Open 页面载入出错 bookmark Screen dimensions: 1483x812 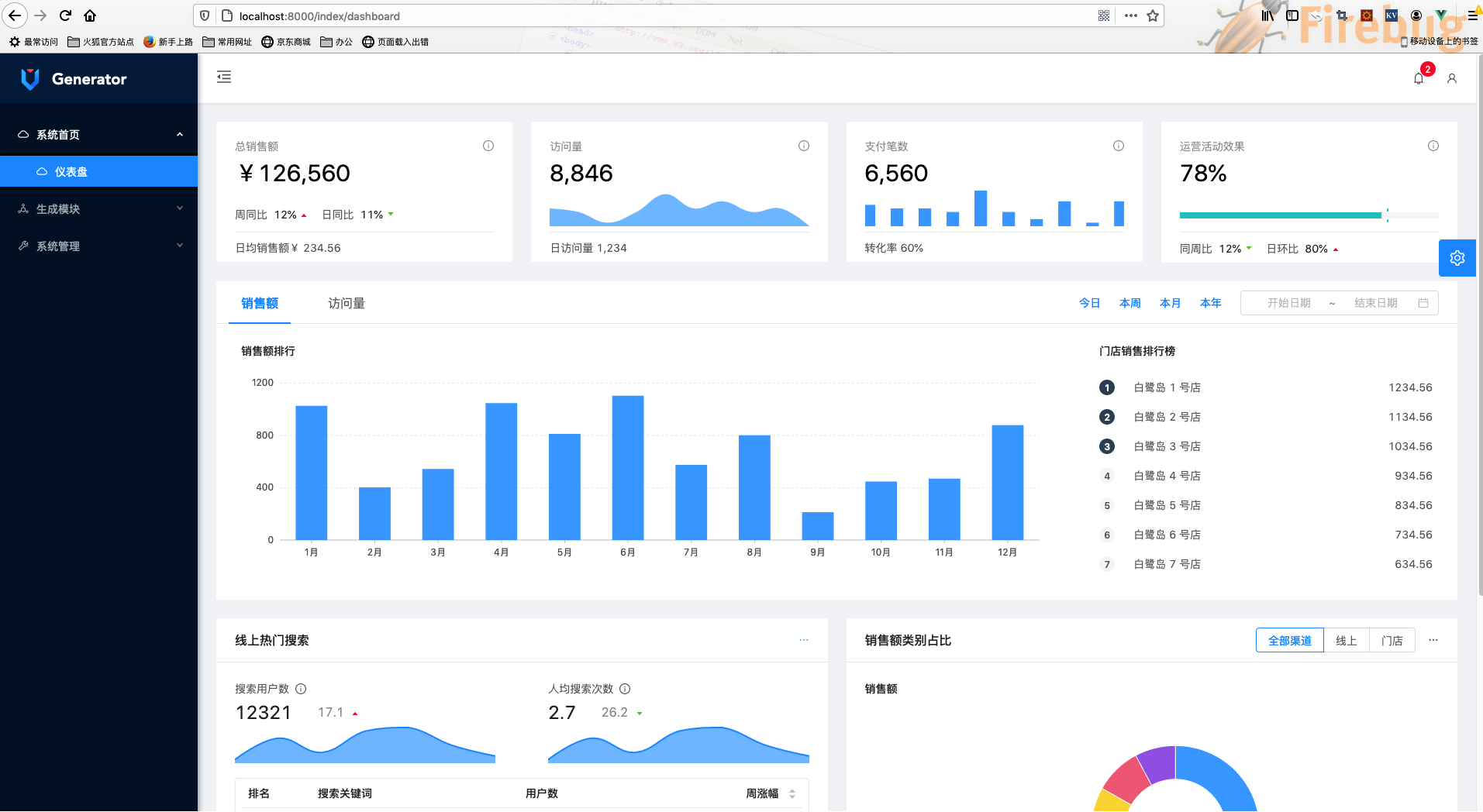pyautogui.click(x=395, y=42)
